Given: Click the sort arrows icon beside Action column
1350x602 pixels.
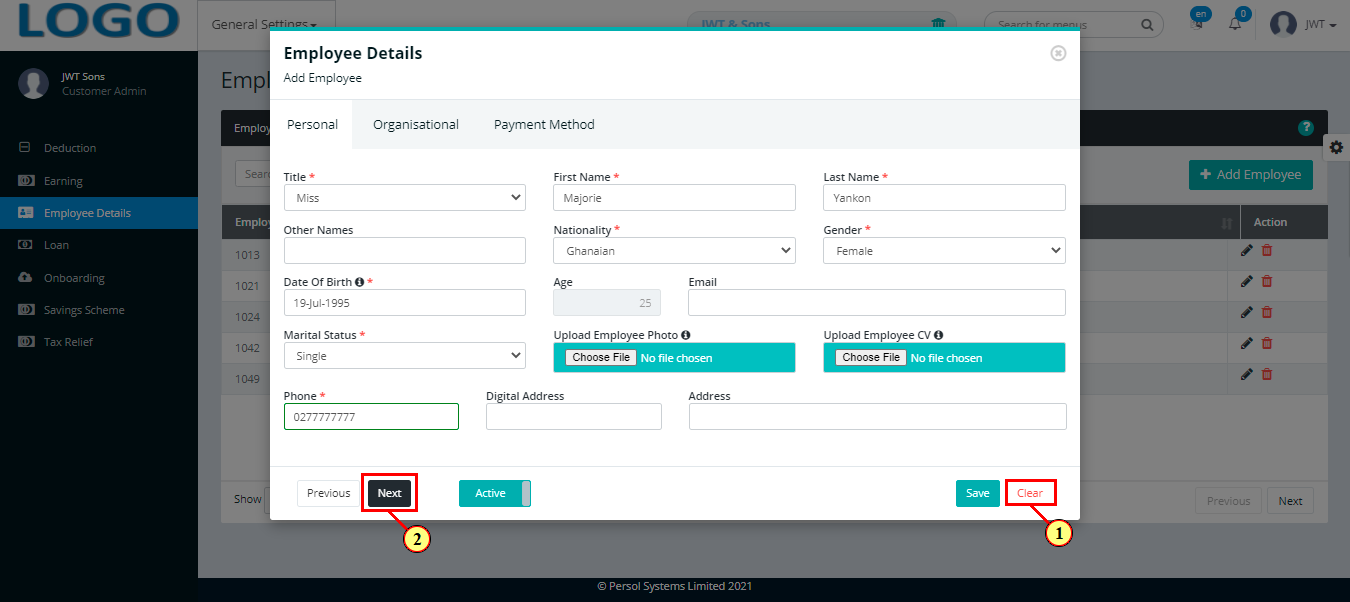Looking at the screenshot, I should click(x=1227, y=223).
